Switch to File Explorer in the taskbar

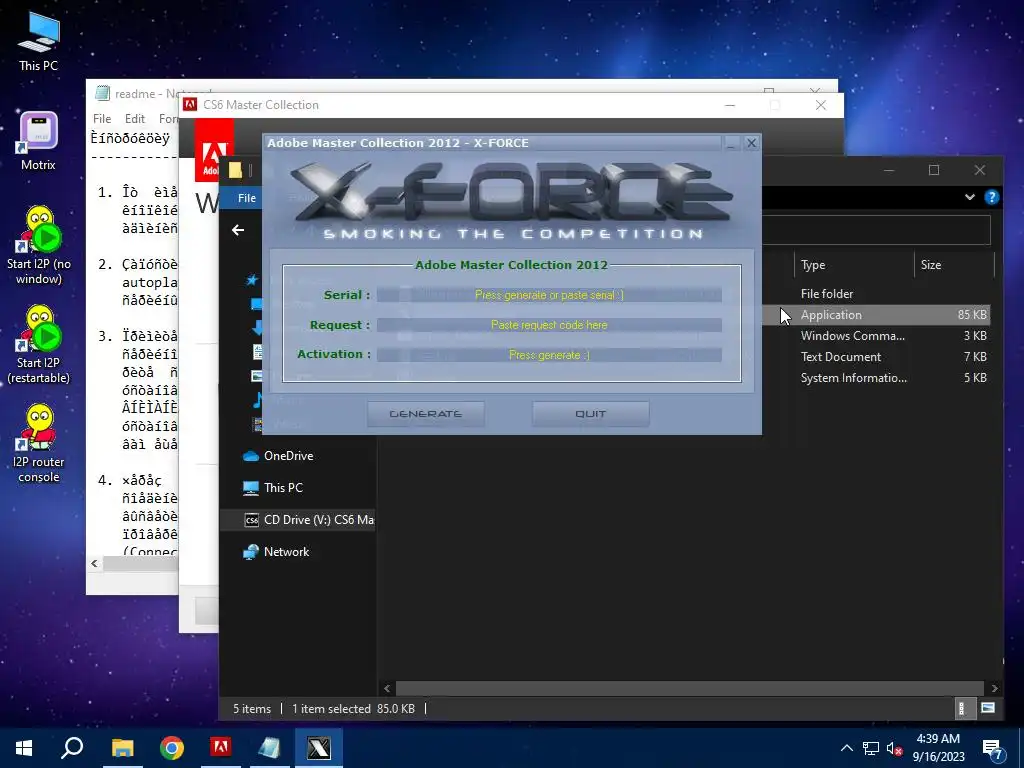click(122, 748)
